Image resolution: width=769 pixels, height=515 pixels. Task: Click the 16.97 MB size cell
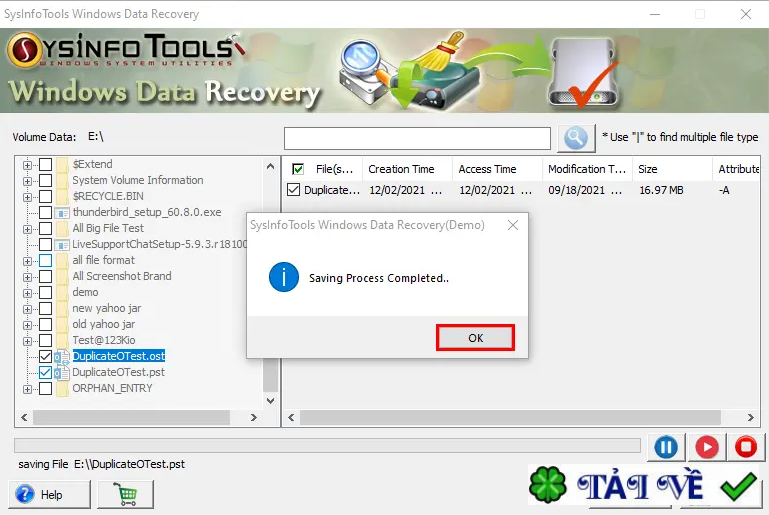click(661, 190)
